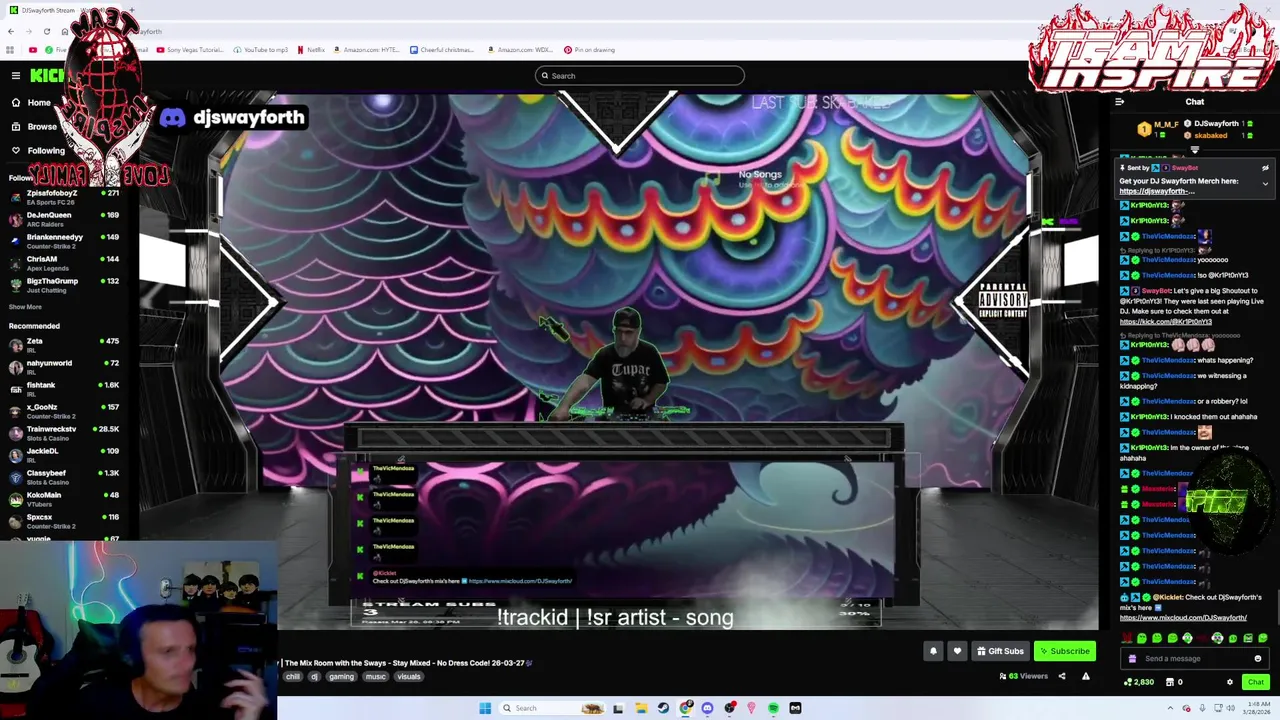
Task: Open recommended channel Zeta
Action: 62,345
